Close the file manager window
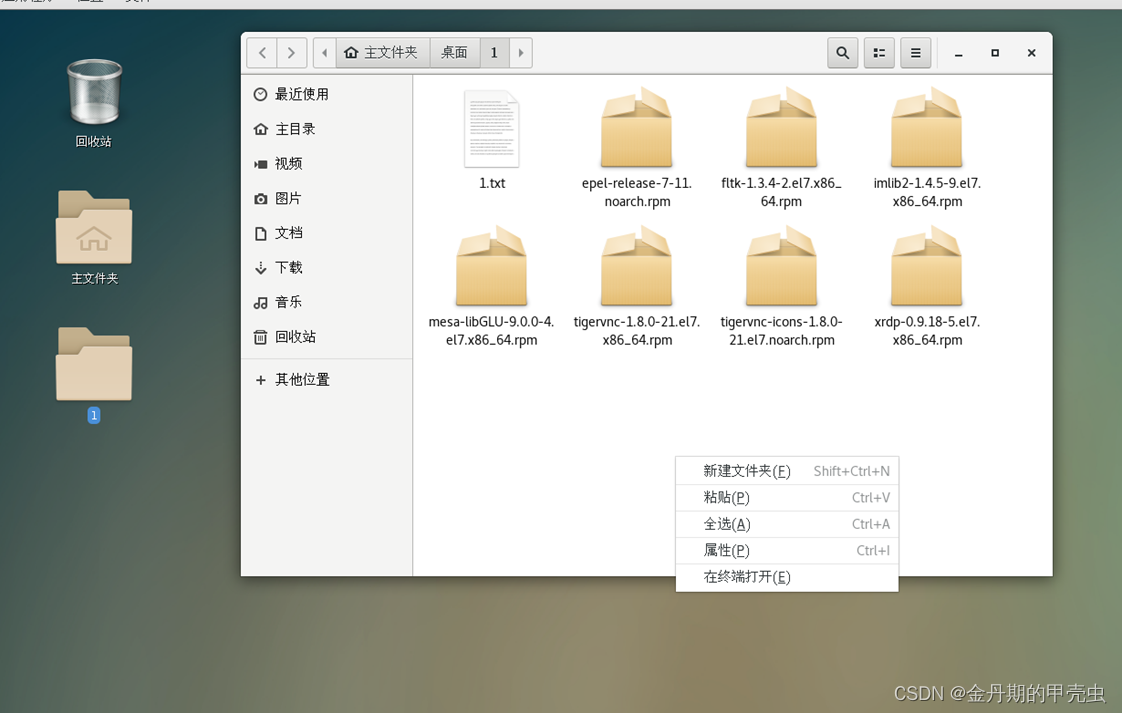This screenshot has width=1122, height=713. [x=1031, y=53]
